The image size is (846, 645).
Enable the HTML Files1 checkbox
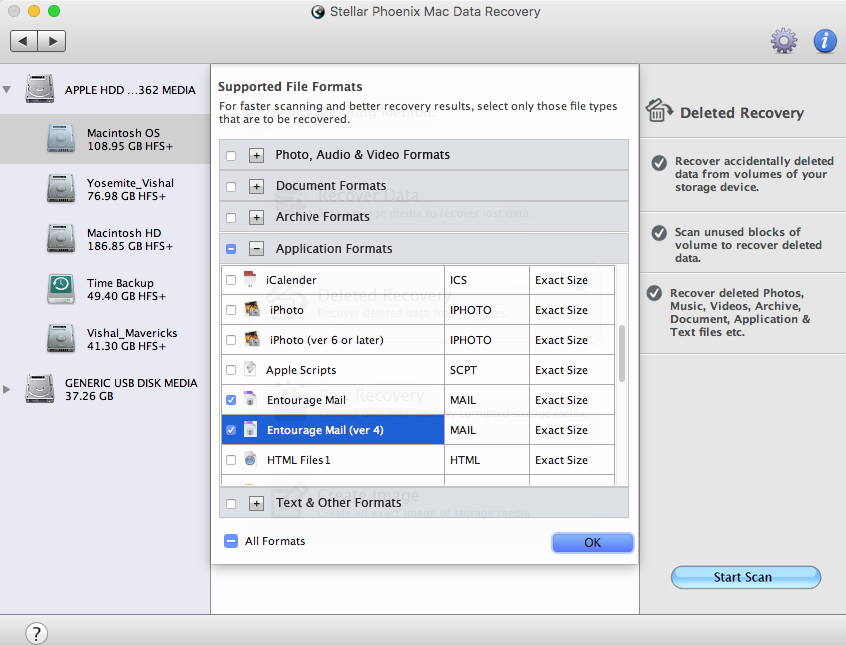231,460
